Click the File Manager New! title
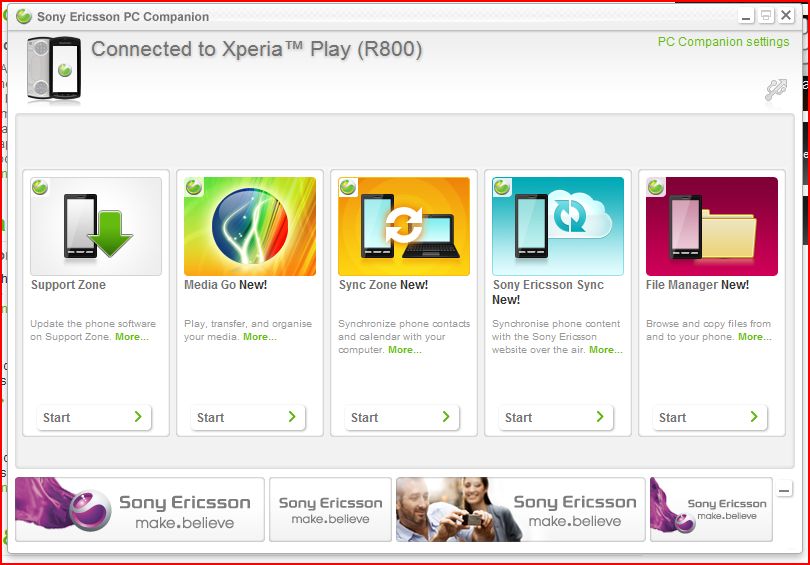This screenshot has height=565, width=810. pyautogui.click(x=697, y=285)
